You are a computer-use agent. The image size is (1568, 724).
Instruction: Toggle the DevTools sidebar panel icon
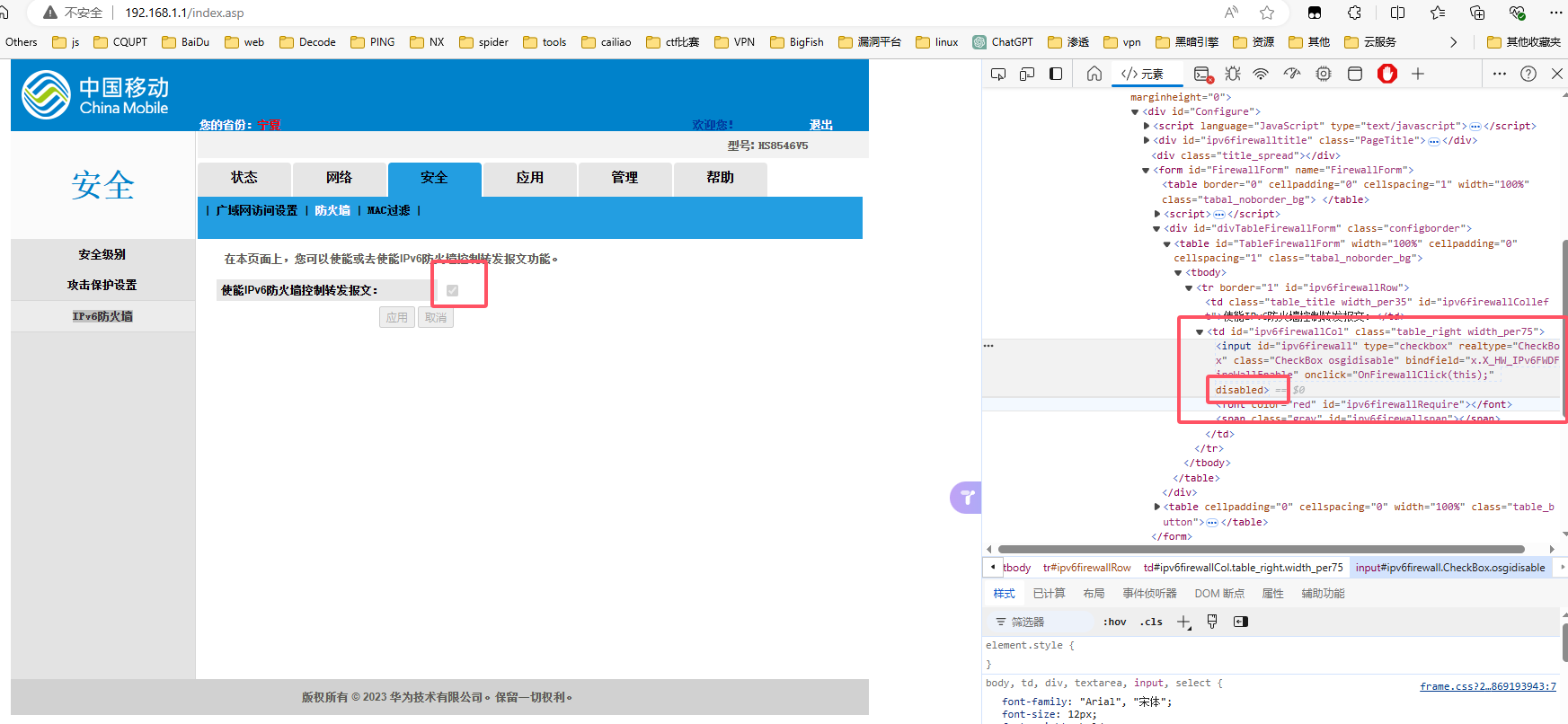point(1056,74)
